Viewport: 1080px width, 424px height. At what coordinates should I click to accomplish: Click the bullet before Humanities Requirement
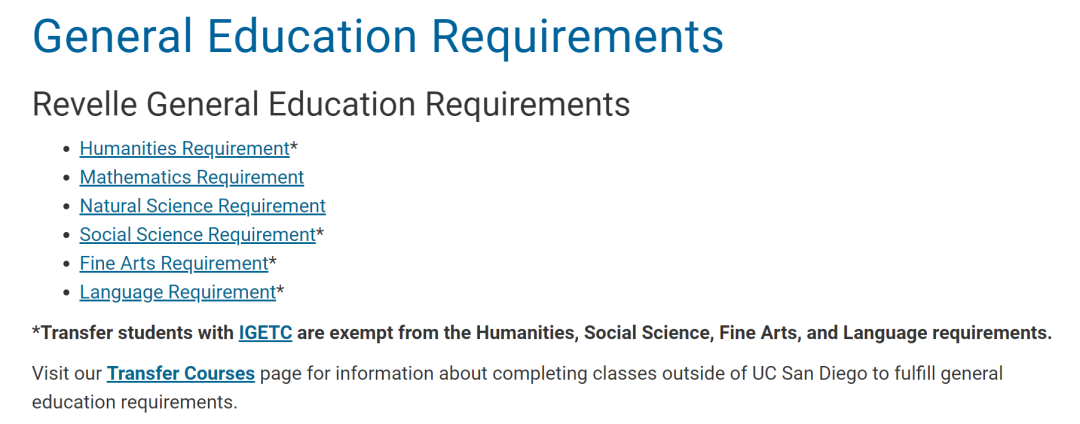point(66,149)
